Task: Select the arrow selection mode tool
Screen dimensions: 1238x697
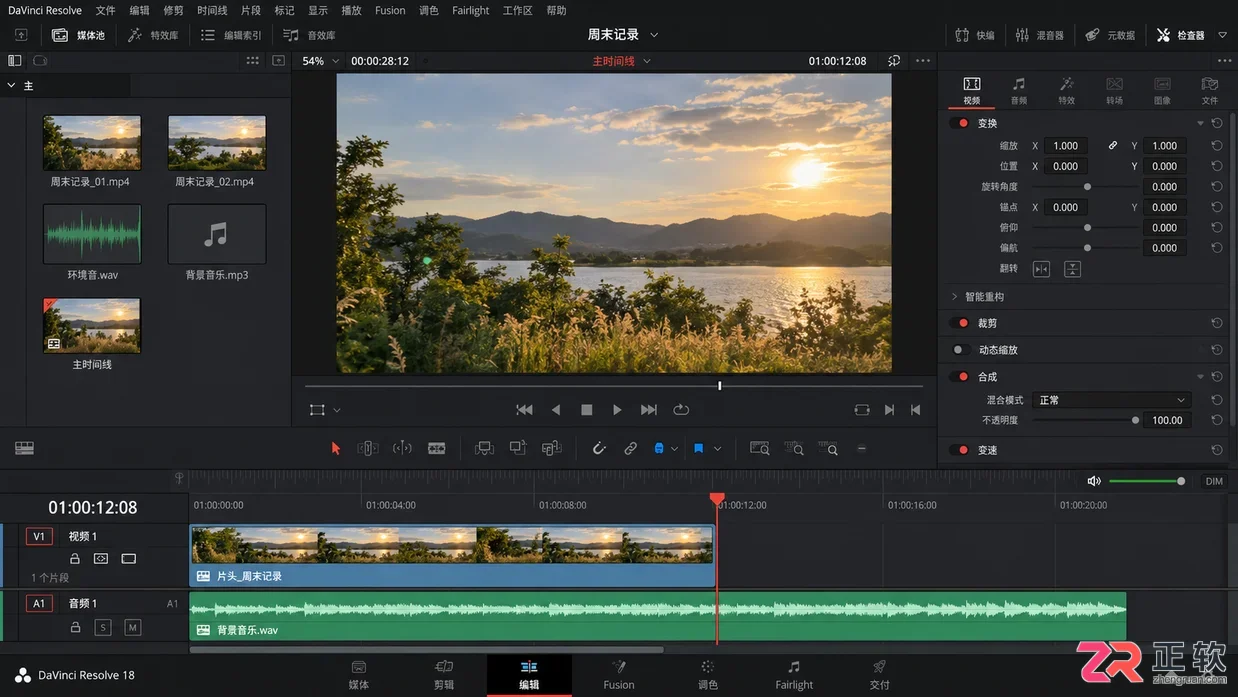Action: pyautogui.click(x=336, y=449)
